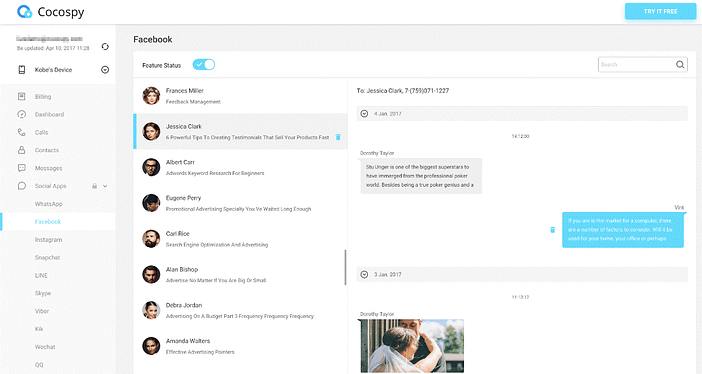Click the refresh sync icon beside update time
702x374 pixels.
point(105,47)
